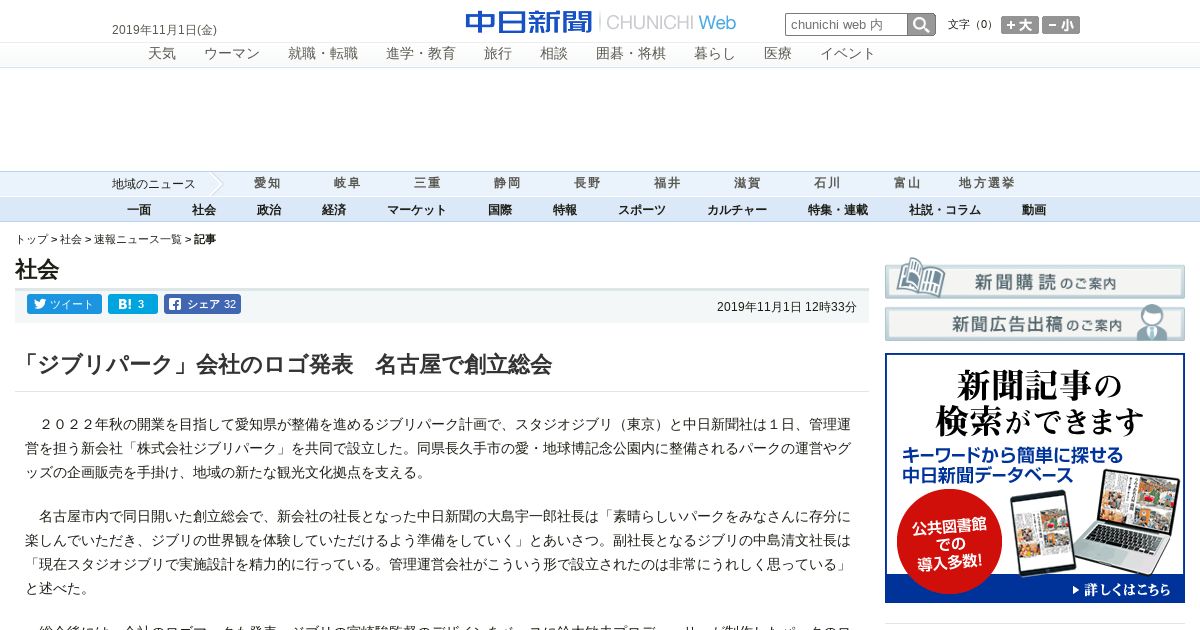Select 福井 regional news tab
This screenshot has width=1200, height=630.
(x=667, y=183)
